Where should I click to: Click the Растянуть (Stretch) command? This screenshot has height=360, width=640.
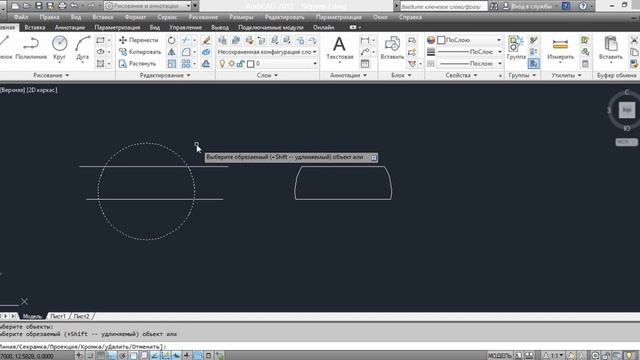137,64
